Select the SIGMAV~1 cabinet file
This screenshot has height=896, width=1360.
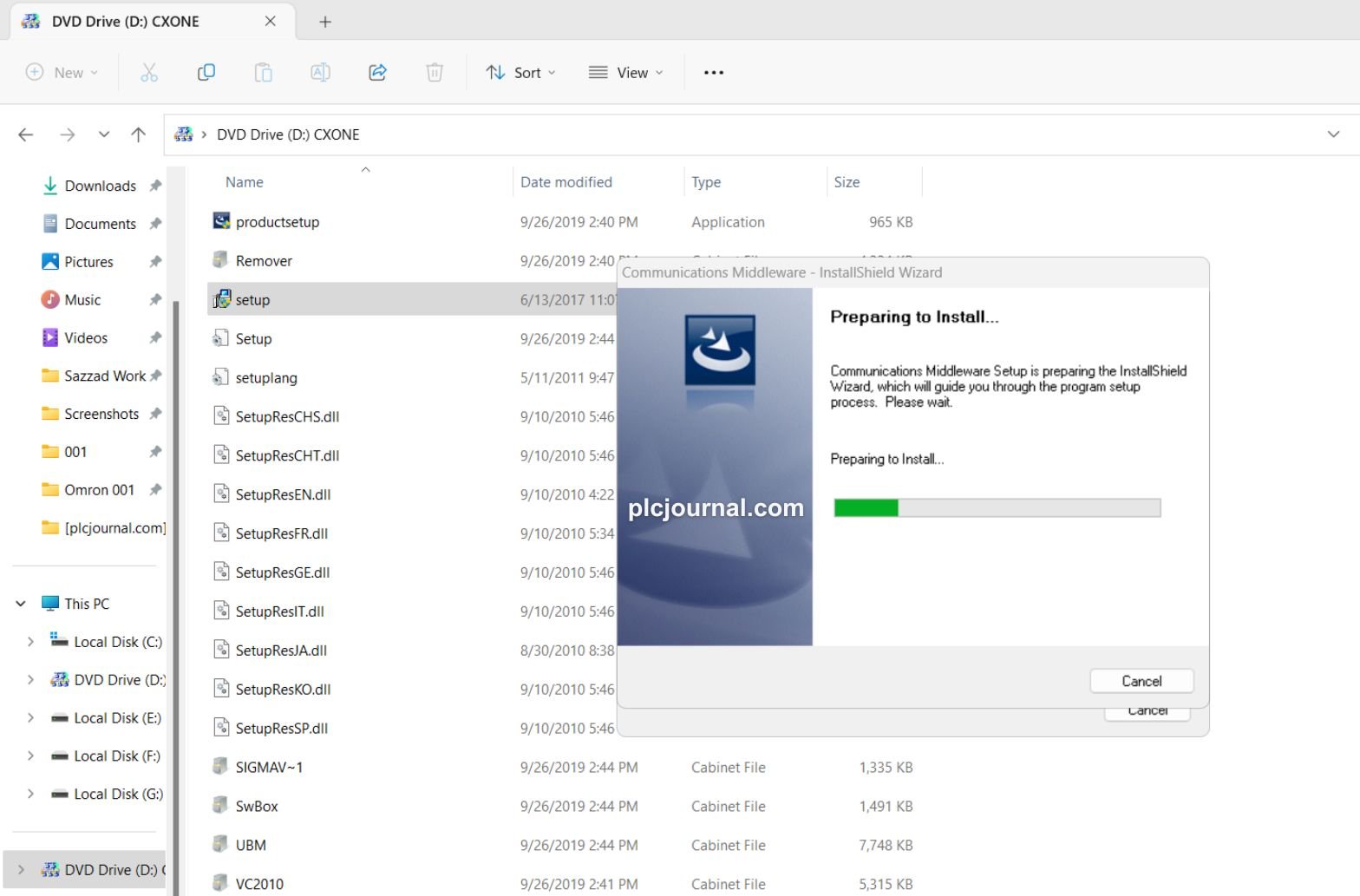[x=269, y=768]
